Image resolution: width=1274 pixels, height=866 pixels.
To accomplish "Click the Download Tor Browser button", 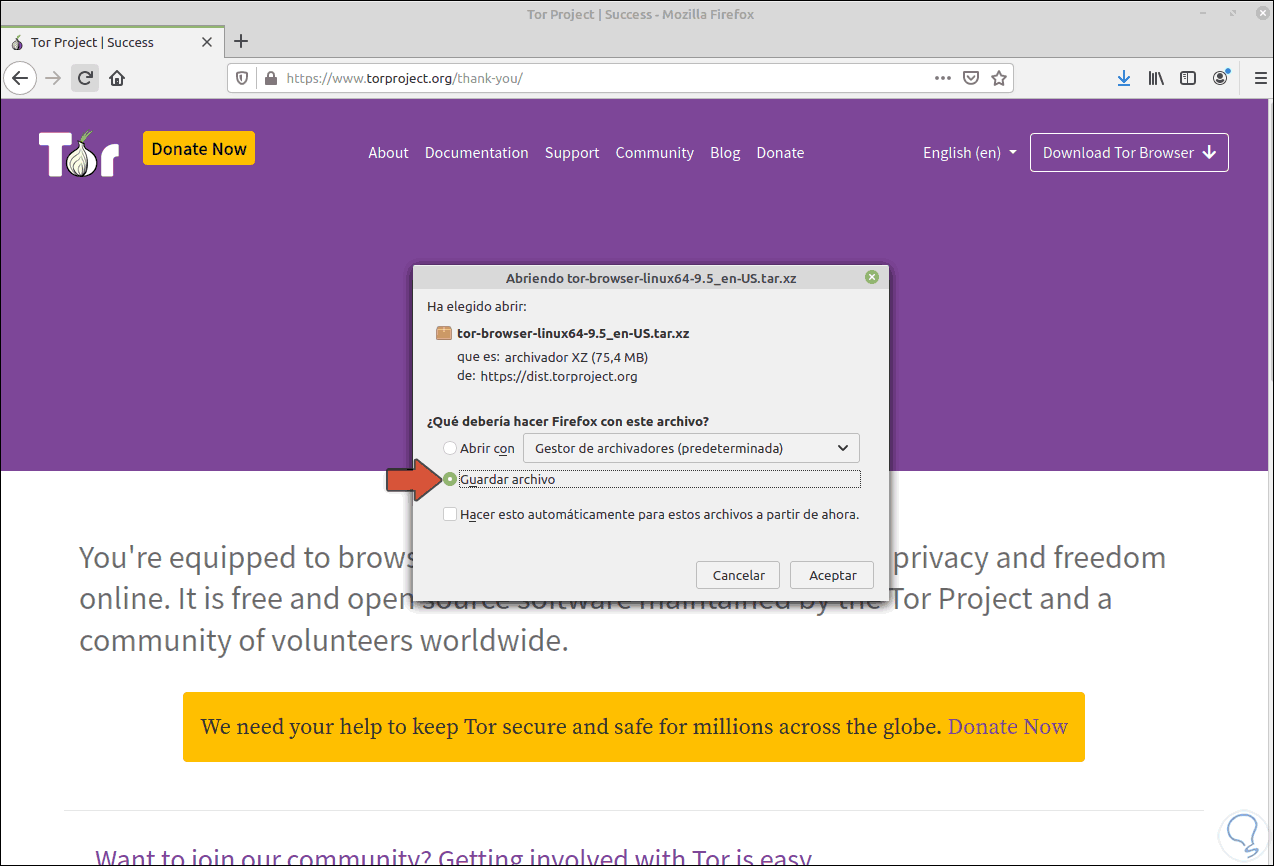I will [1129, 153].
